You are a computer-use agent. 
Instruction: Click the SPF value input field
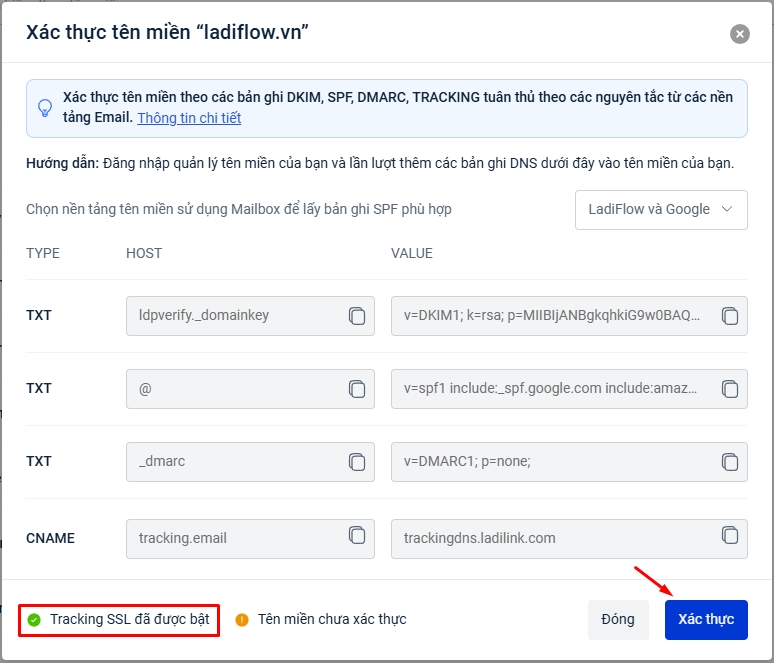pos(550,389)
